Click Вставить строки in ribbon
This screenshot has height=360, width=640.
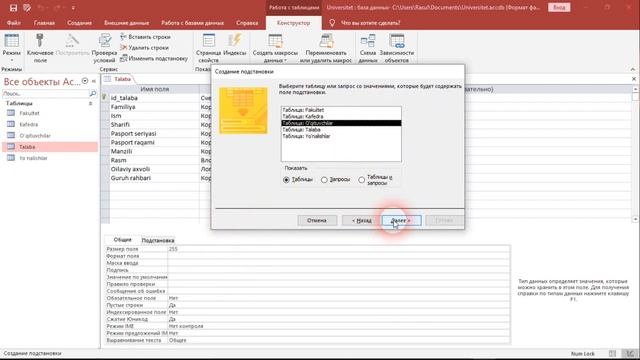145,37
